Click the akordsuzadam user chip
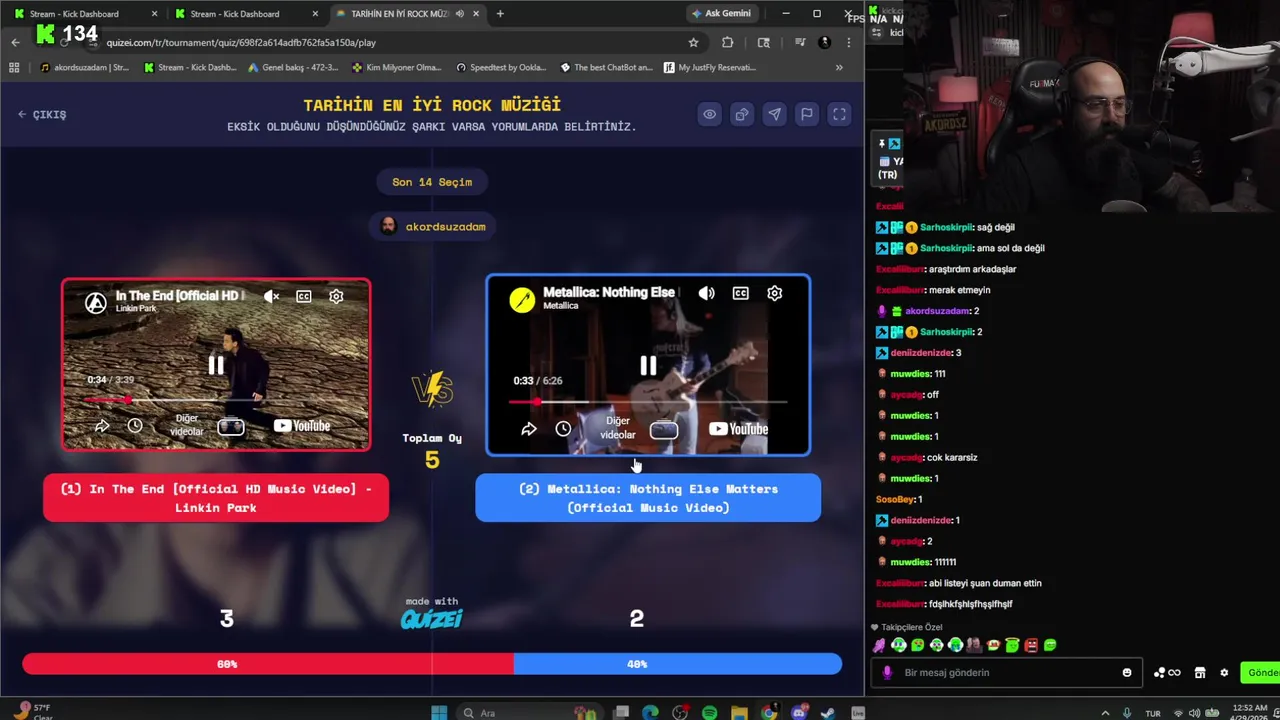This screenshot has width=1280, height=720. pos(432,227)
